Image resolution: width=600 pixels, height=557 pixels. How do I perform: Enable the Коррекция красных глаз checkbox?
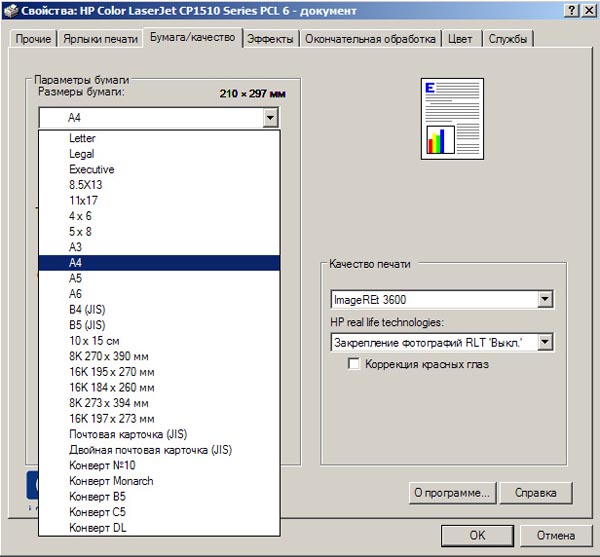coord(354,363)
